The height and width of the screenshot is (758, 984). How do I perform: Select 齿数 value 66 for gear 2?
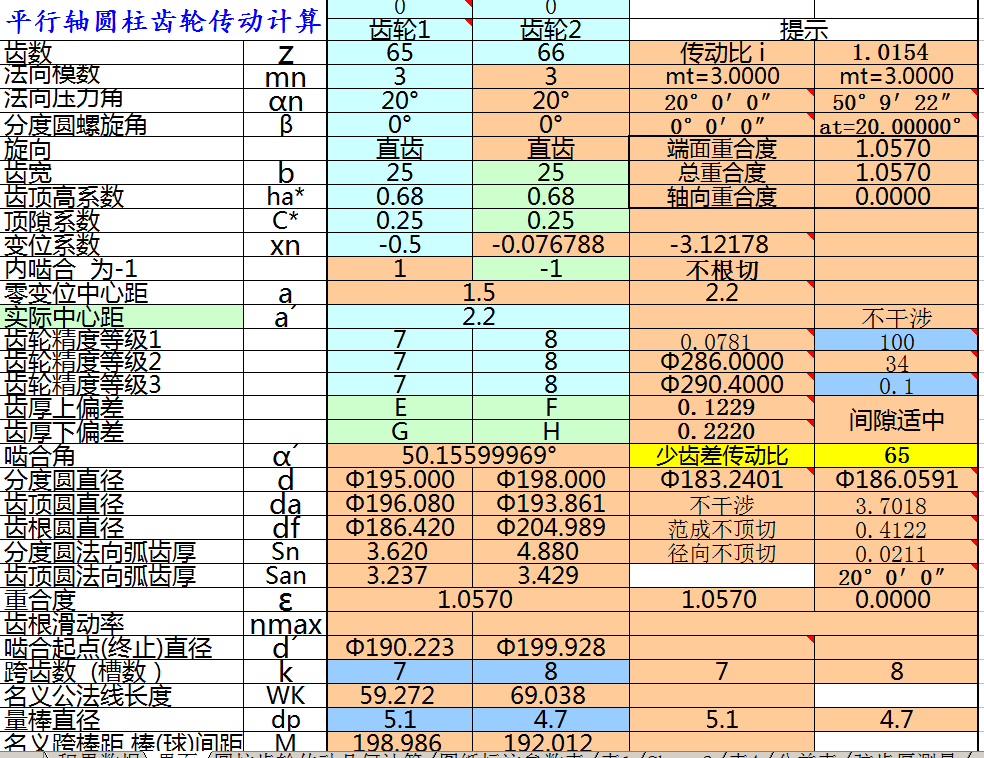point(550,53)
